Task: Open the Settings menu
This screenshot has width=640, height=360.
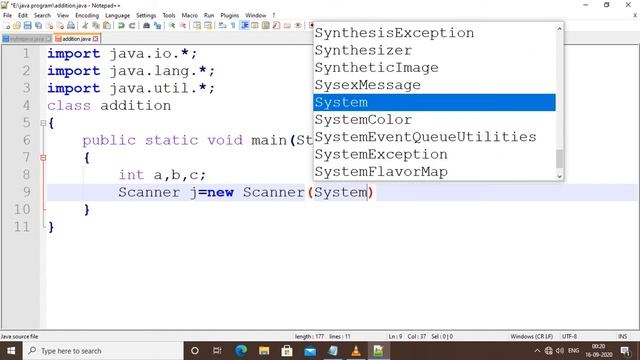Action: point(146,15)
